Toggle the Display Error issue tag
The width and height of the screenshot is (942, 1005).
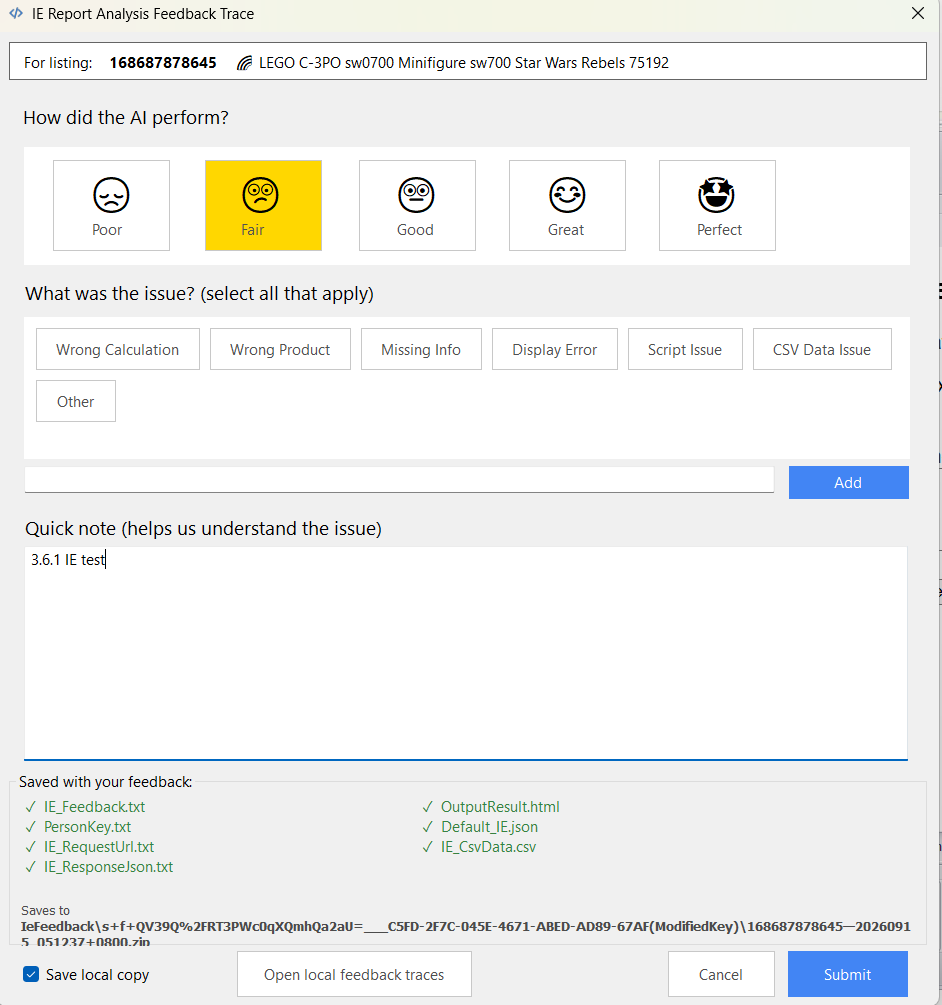coord(555,349)
